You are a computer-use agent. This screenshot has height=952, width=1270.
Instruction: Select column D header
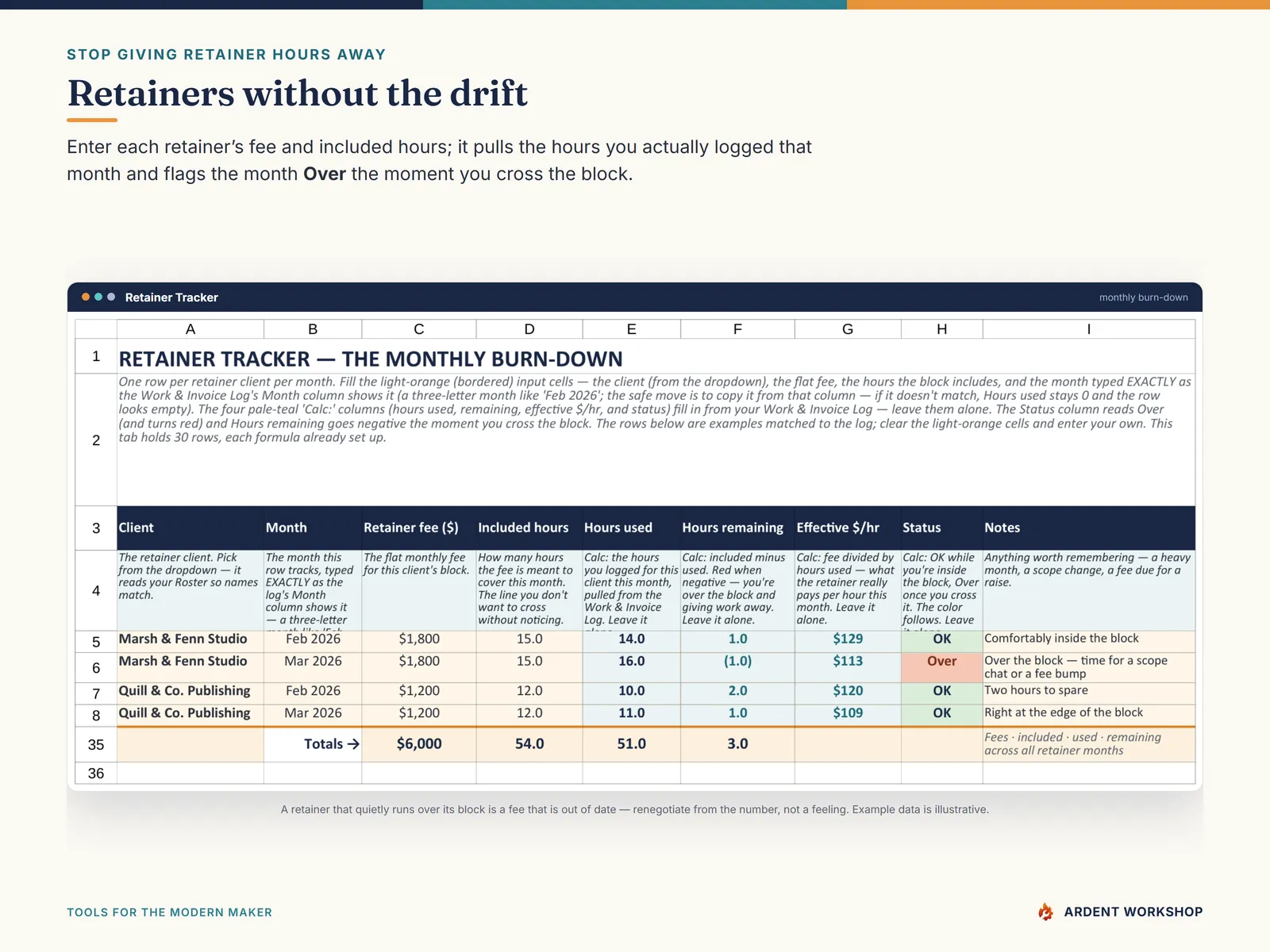pos(529,329)
